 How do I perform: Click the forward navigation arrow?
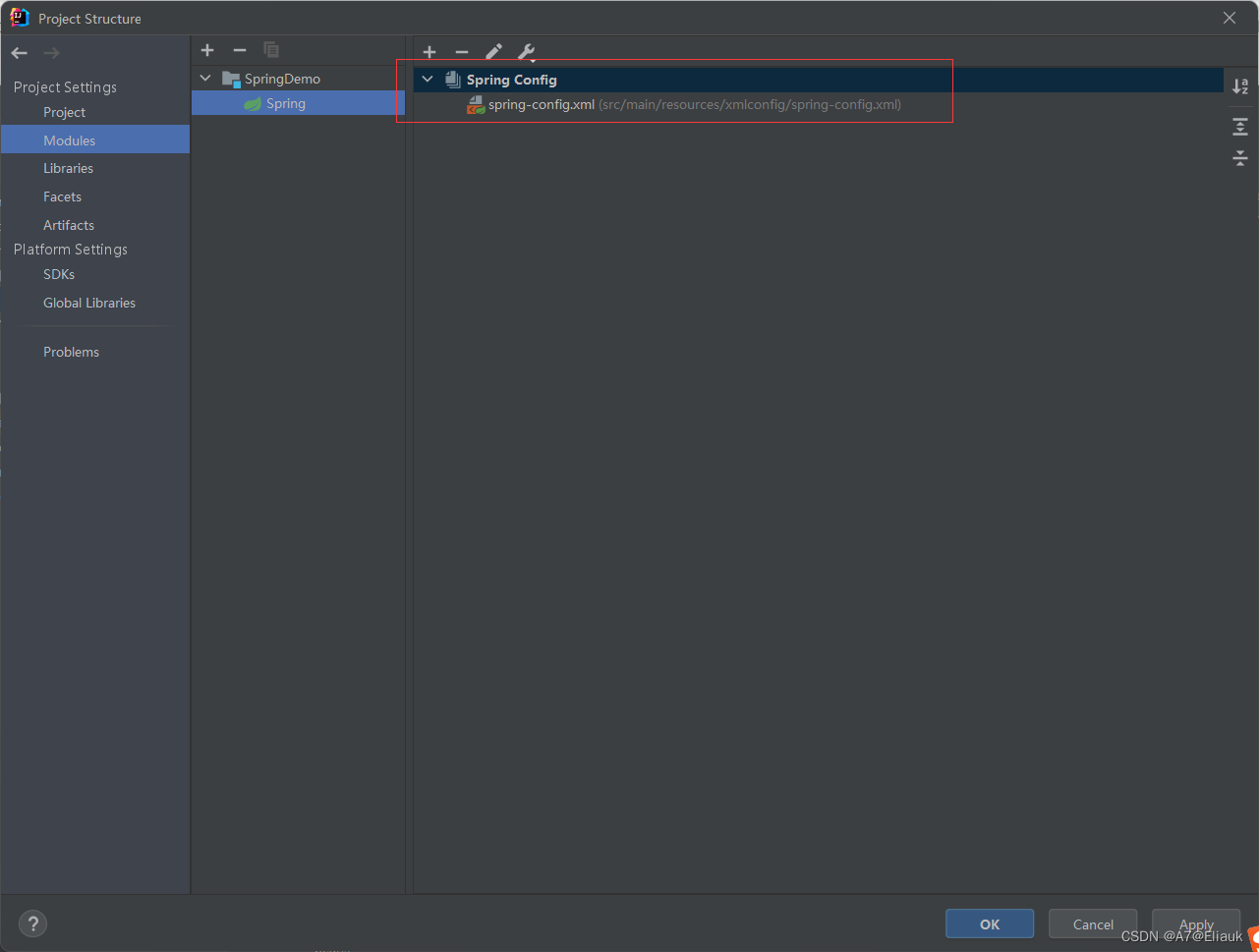(x=51, y=53)
